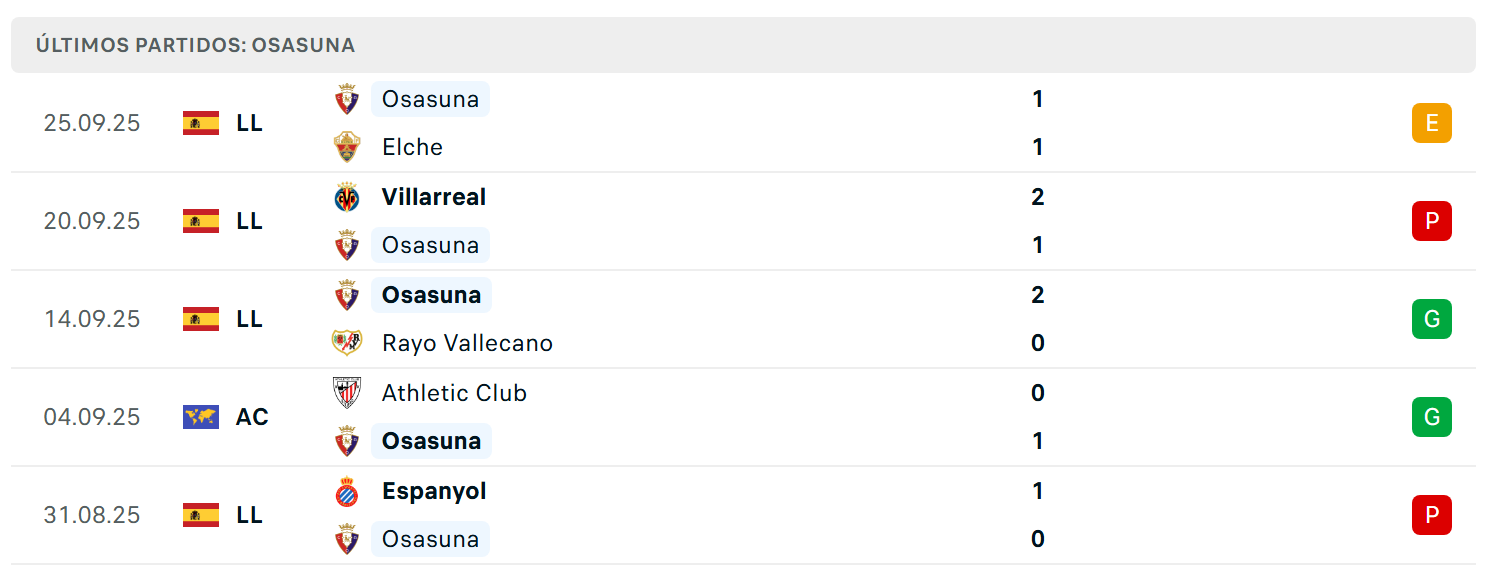Viewport: 1493px width, 572px height.
Task: Click the green G badge for Athletic match
Action: (x=1431, y=417)
